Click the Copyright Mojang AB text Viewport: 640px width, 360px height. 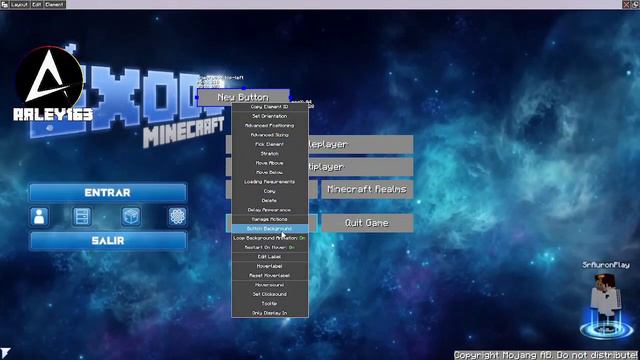tap(546, 355)
